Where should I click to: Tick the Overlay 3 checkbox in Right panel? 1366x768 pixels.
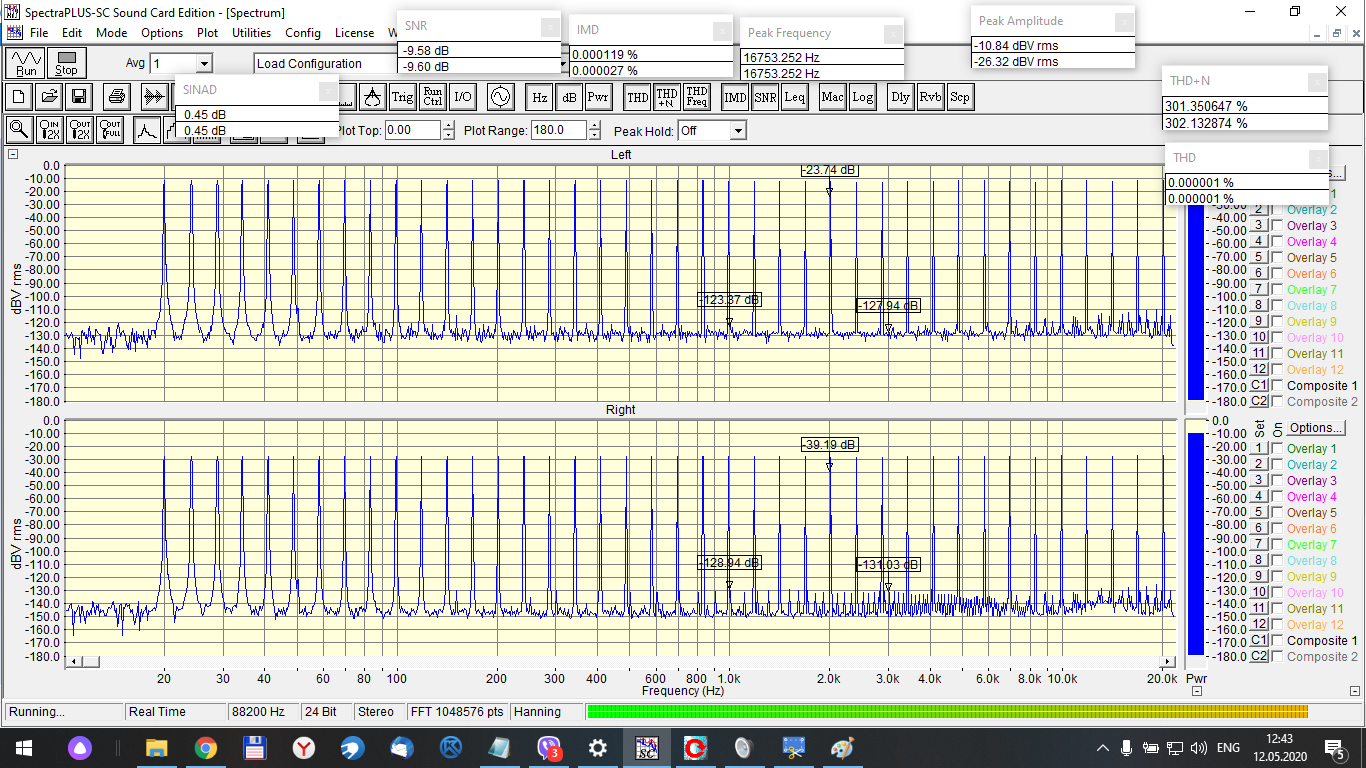[x=1277, y=481]
